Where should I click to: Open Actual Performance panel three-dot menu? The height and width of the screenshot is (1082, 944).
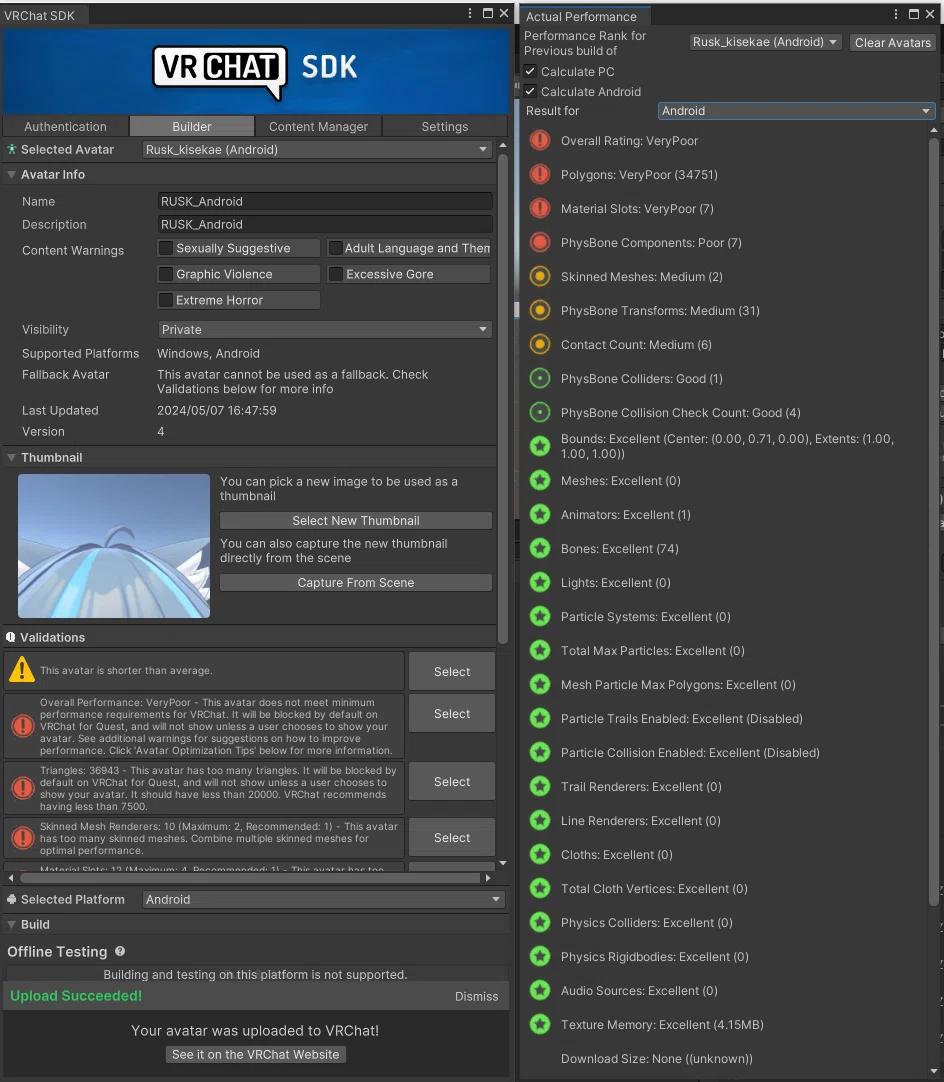(896, 14)
